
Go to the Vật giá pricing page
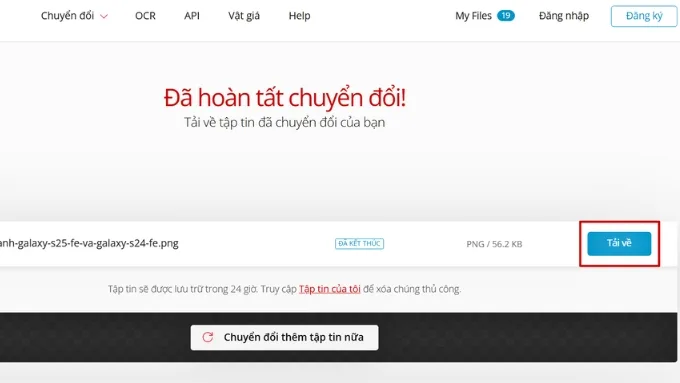(x=244, y=16)
